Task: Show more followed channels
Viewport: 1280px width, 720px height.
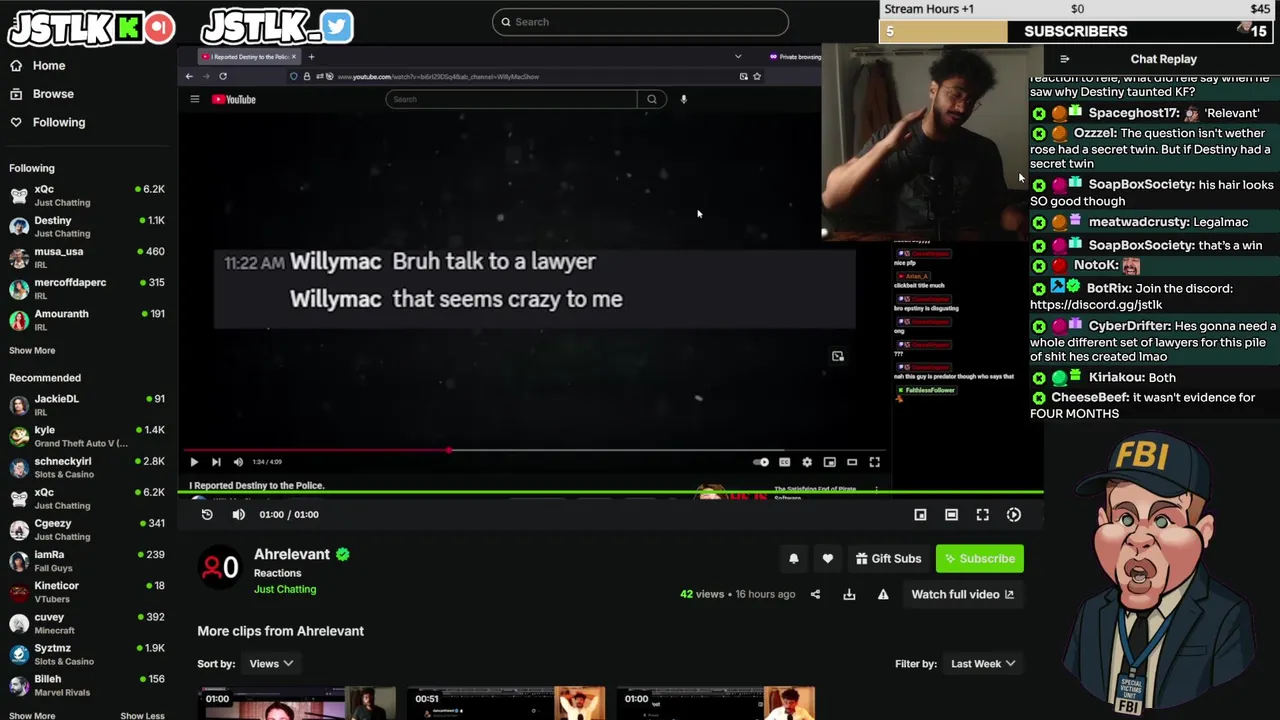Action: tap(32, 350)
